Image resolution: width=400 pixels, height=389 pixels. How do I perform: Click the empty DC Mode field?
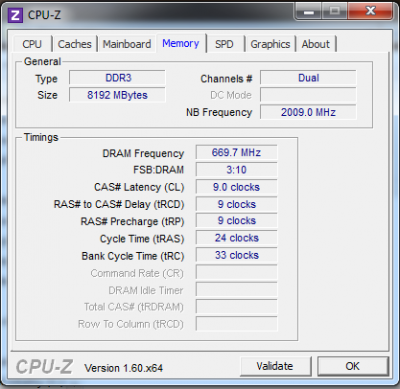tap(308, 95)
